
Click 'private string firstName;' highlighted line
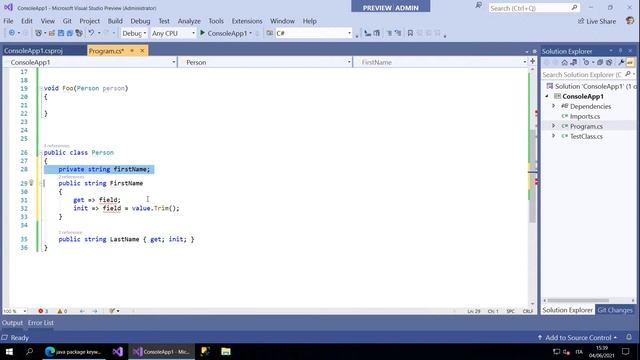[x=99, y=169]
